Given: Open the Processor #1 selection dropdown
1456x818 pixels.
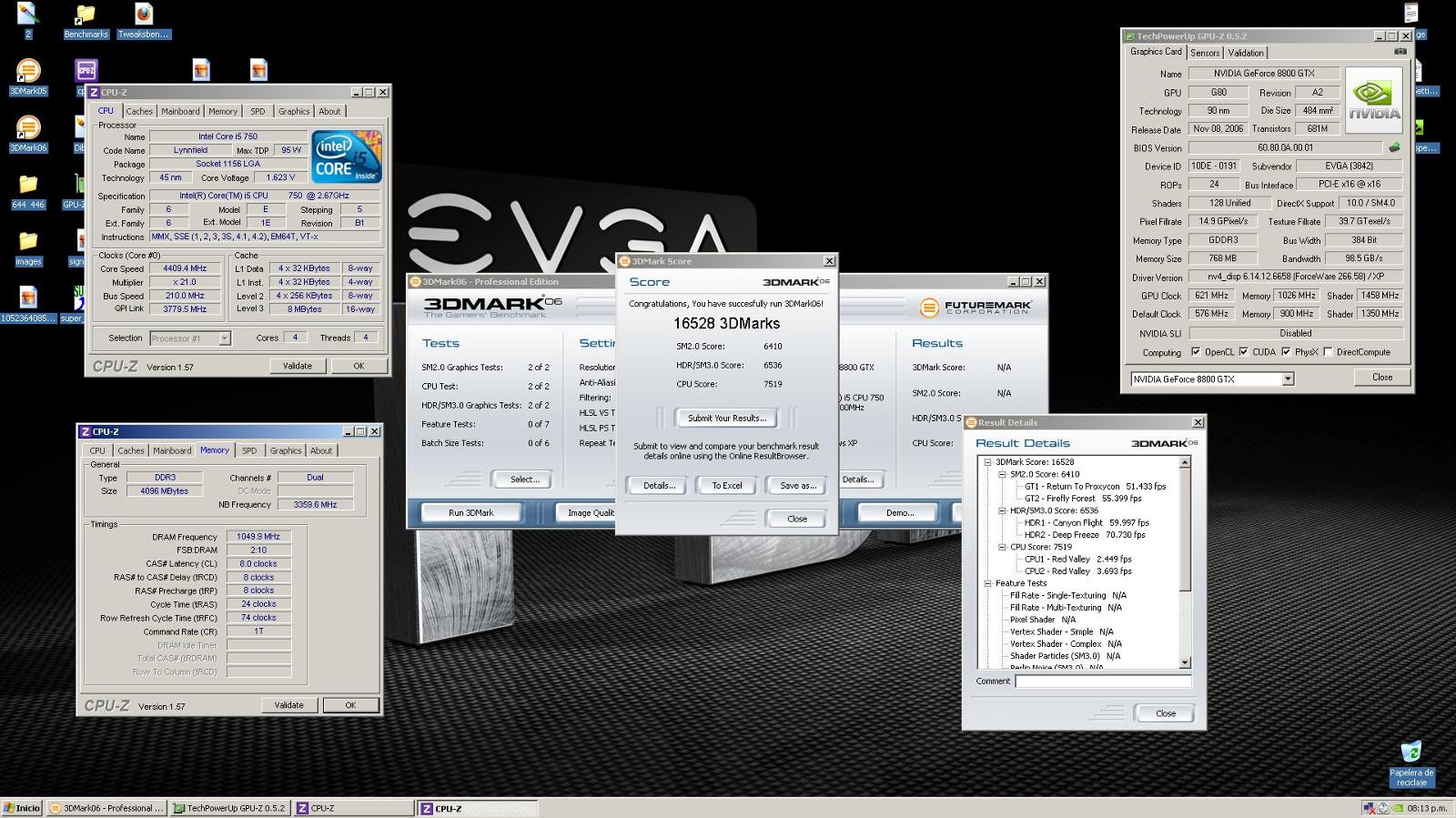Looking at the screenshot, I should (225, 338).
